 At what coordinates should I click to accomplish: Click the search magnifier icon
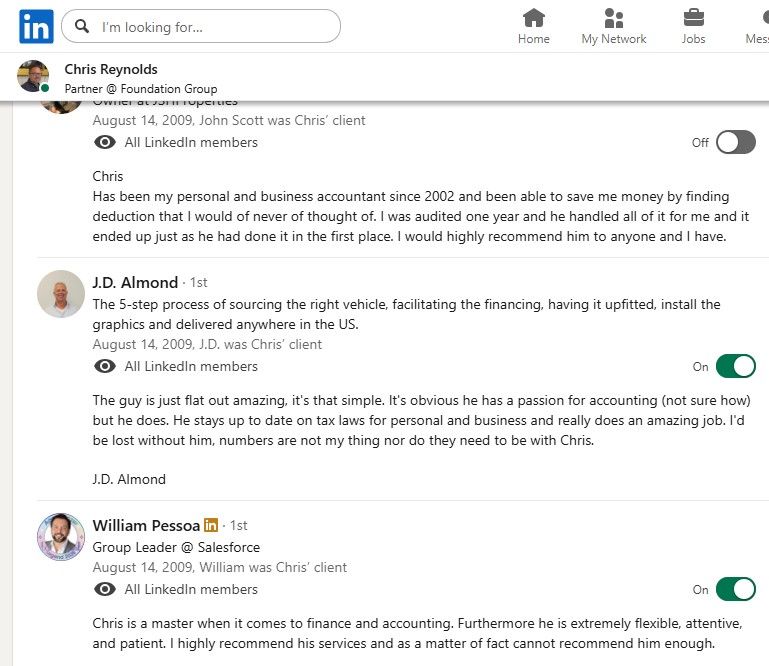point(82,27)
